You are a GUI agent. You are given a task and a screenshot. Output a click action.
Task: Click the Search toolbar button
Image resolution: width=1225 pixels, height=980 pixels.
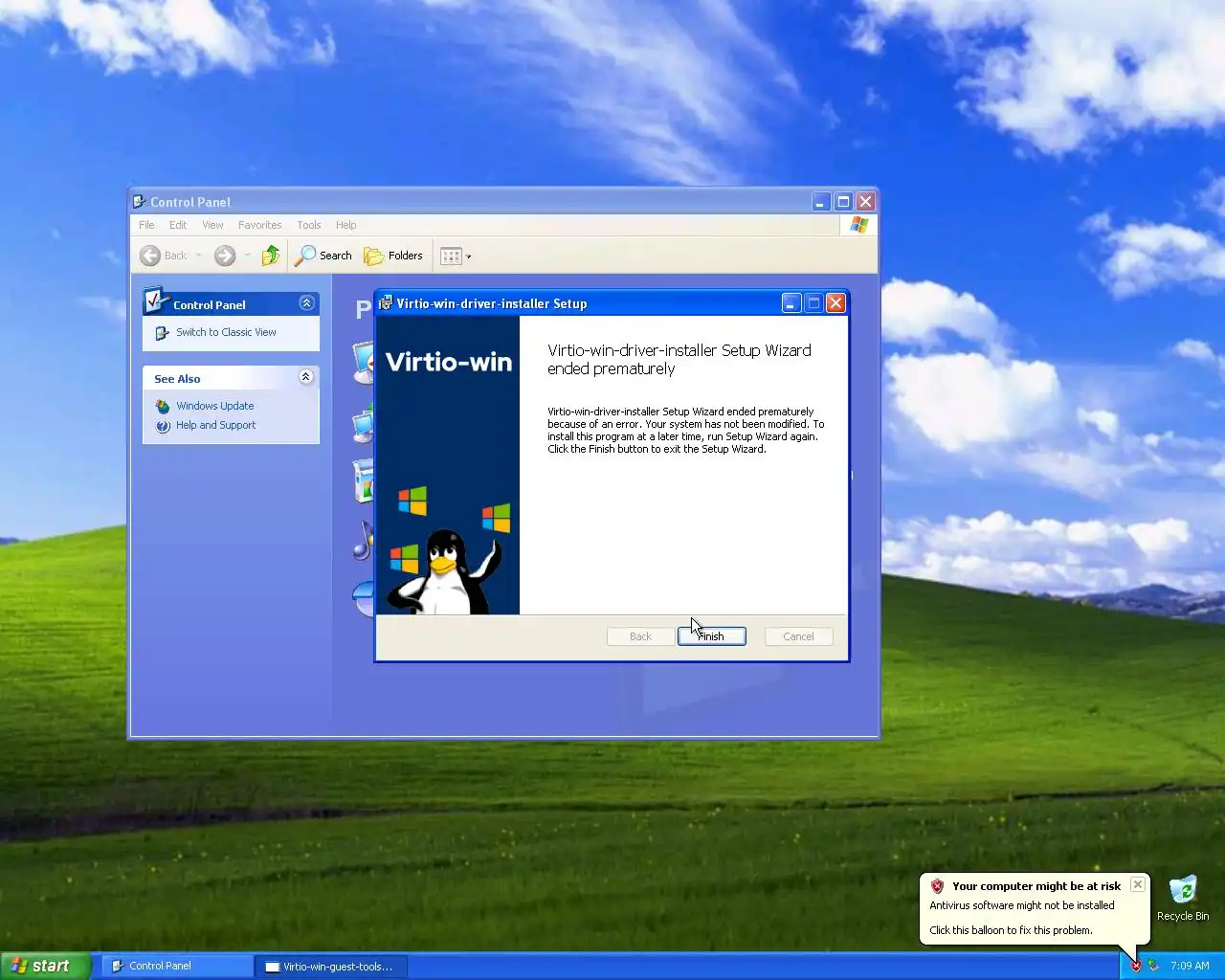click(x=323, y=256)
